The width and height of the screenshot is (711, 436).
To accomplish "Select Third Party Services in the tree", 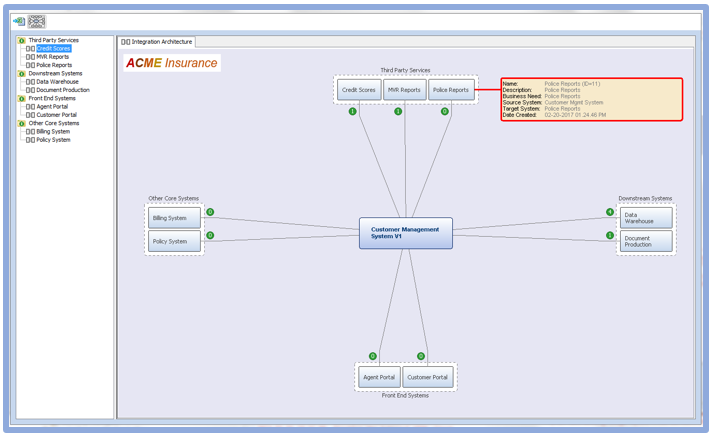I will coord(54,40).
